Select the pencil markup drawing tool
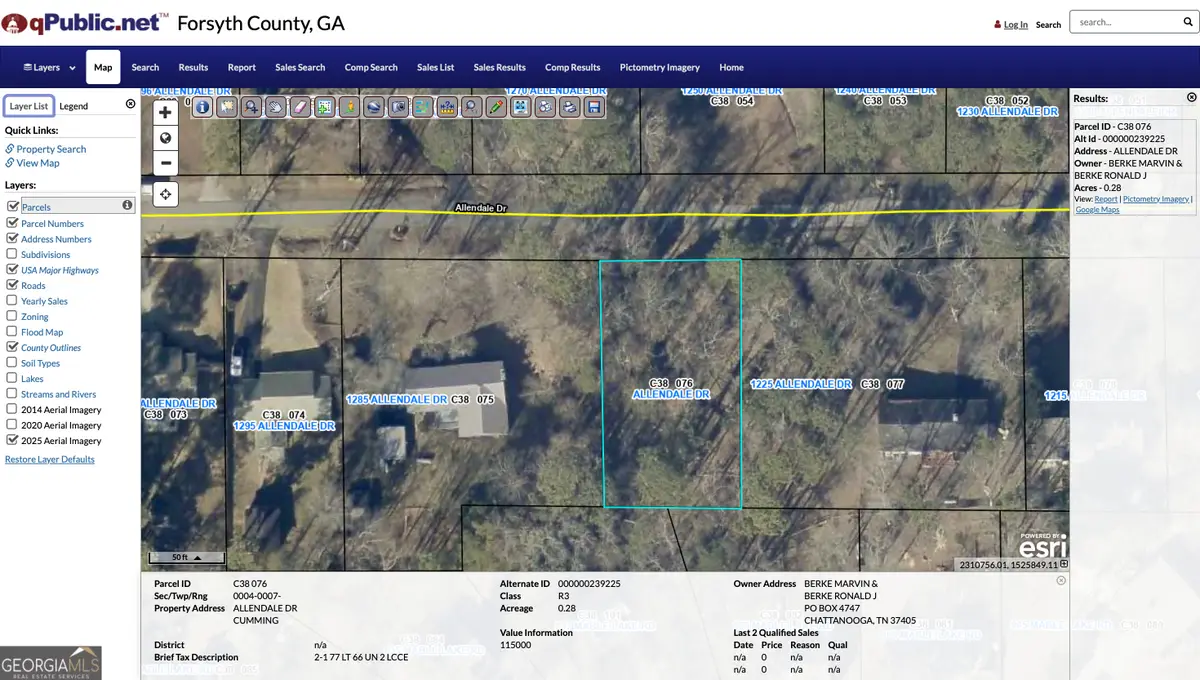Image resolution: width=1200 pixels, height=680 pixels. click(494, 107)
